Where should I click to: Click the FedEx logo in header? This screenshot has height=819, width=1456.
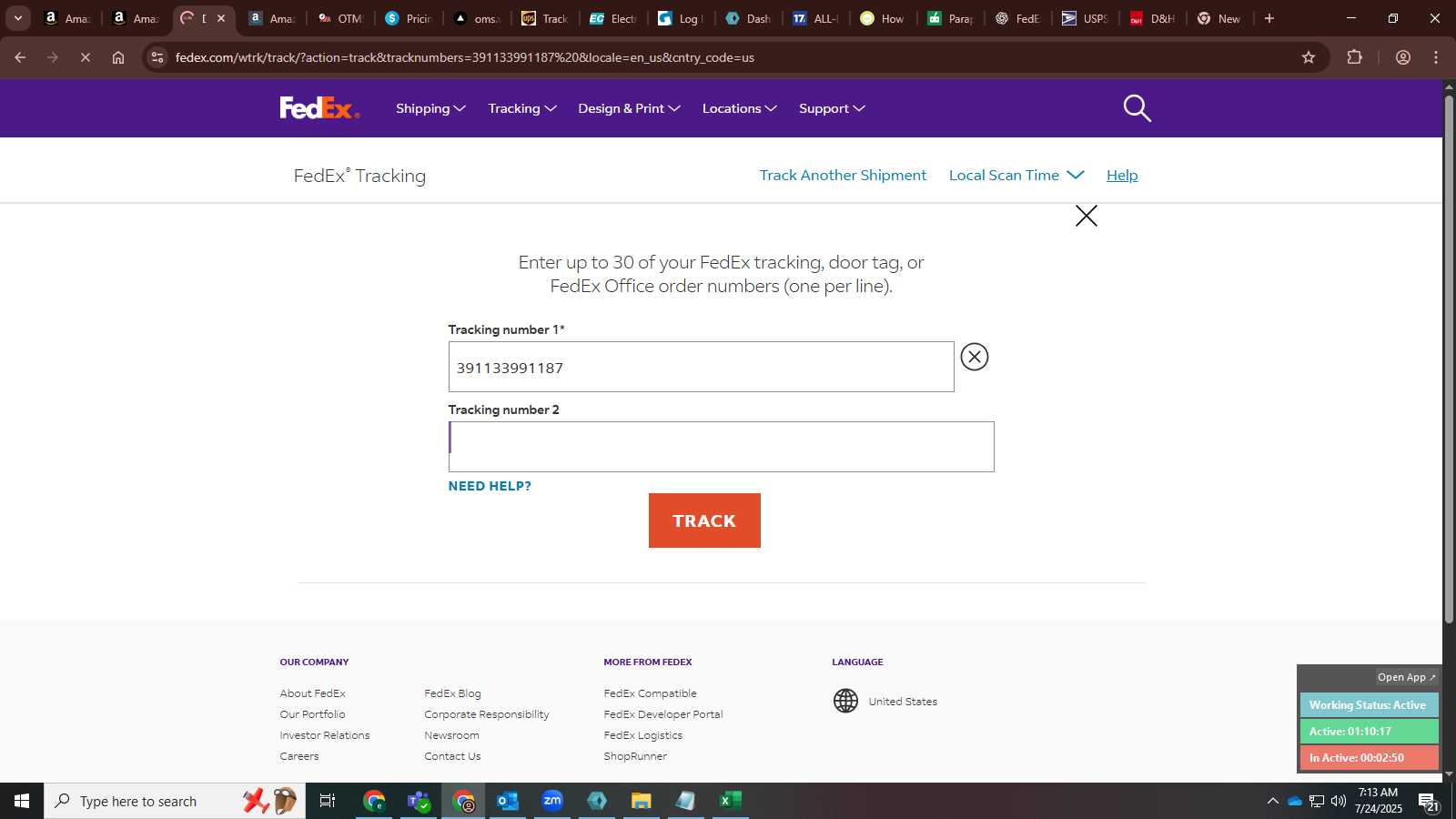(319, 108)
